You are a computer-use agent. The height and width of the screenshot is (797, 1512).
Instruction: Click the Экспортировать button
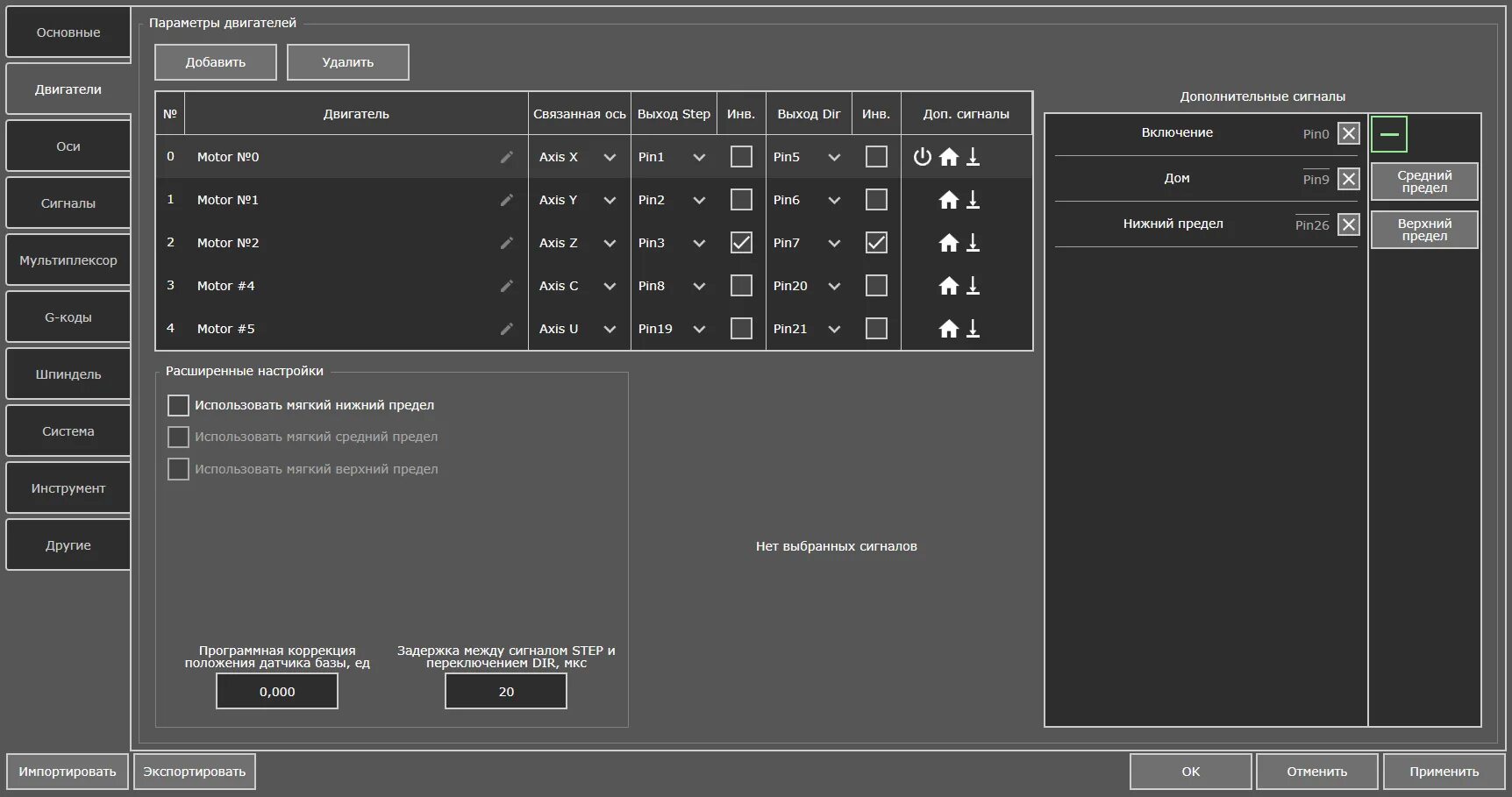[195, 772]
